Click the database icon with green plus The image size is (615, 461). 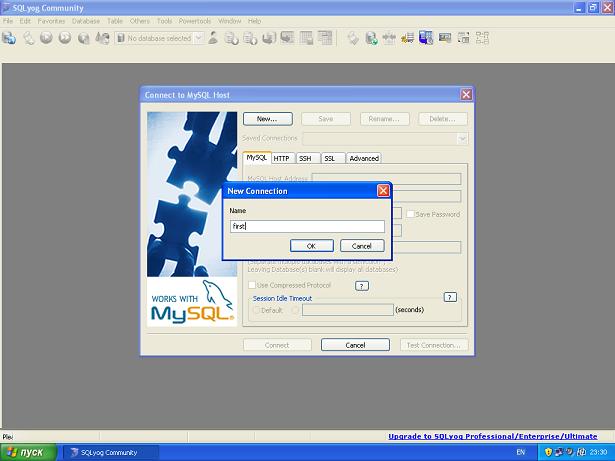click(x=371, y=38)
